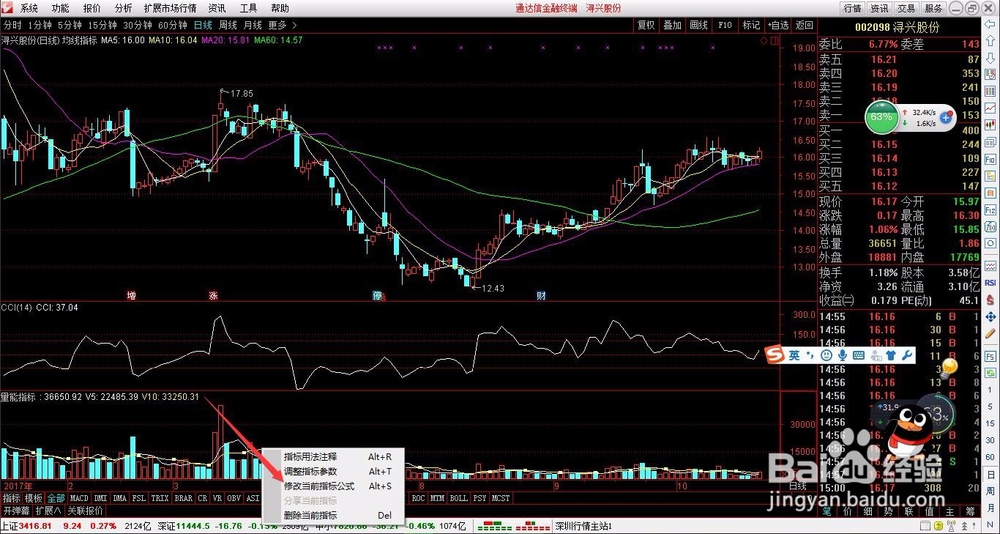1000x534 pixels.
Task: Click the FS icon in right sidebar
Action: pos(990,357)
